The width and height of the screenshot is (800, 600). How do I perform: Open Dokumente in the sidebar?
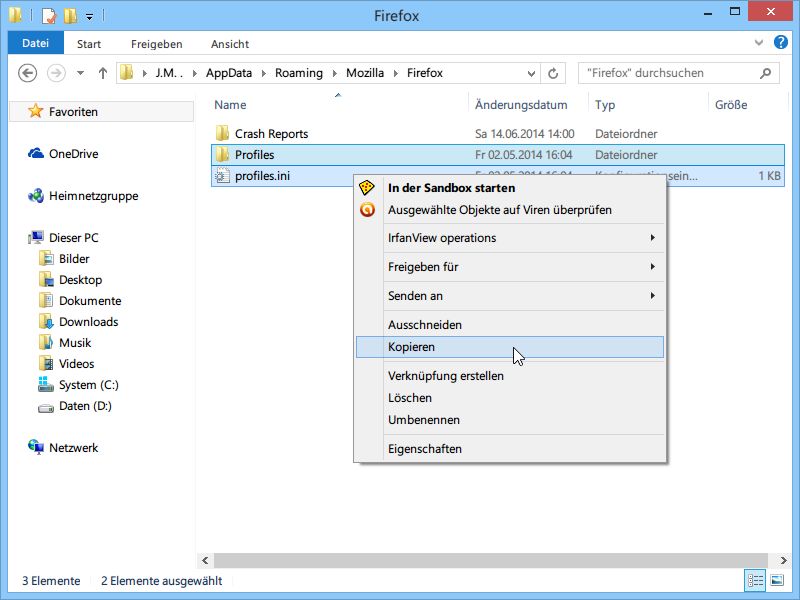90,301
